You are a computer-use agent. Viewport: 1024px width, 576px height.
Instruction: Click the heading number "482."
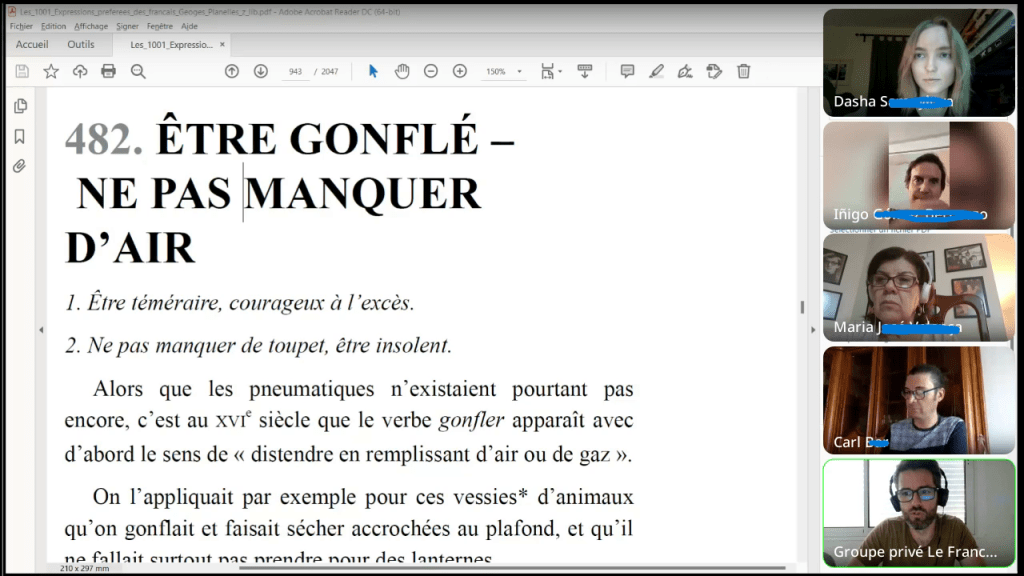[x=104, y=138]
